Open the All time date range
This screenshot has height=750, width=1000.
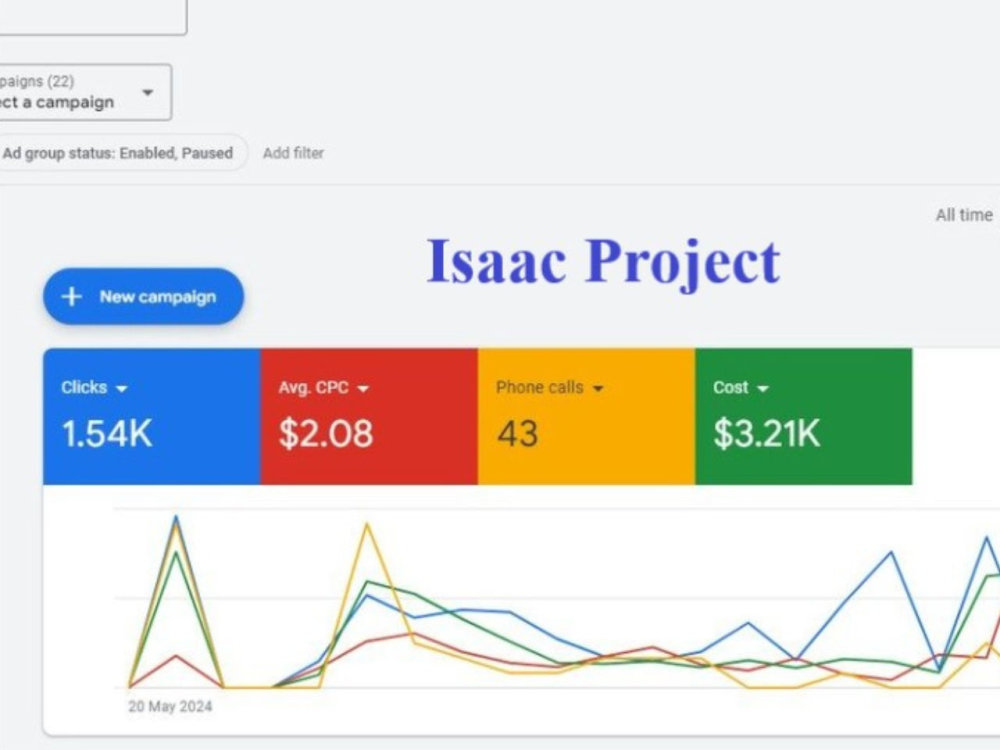(964, 216)
